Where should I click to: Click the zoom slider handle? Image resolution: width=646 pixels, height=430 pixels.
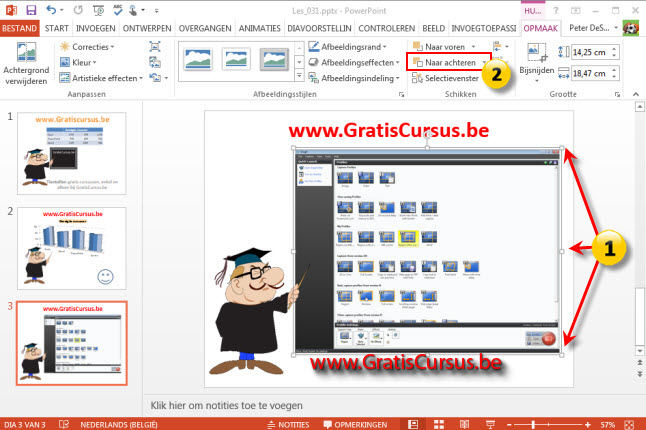[533, 425]
